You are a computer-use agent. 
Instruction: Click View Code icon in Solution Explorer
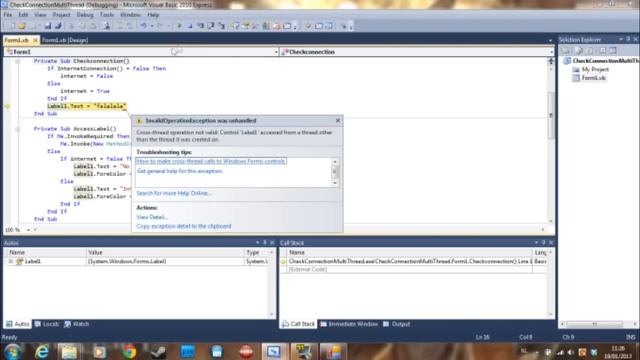pos(602,50)
